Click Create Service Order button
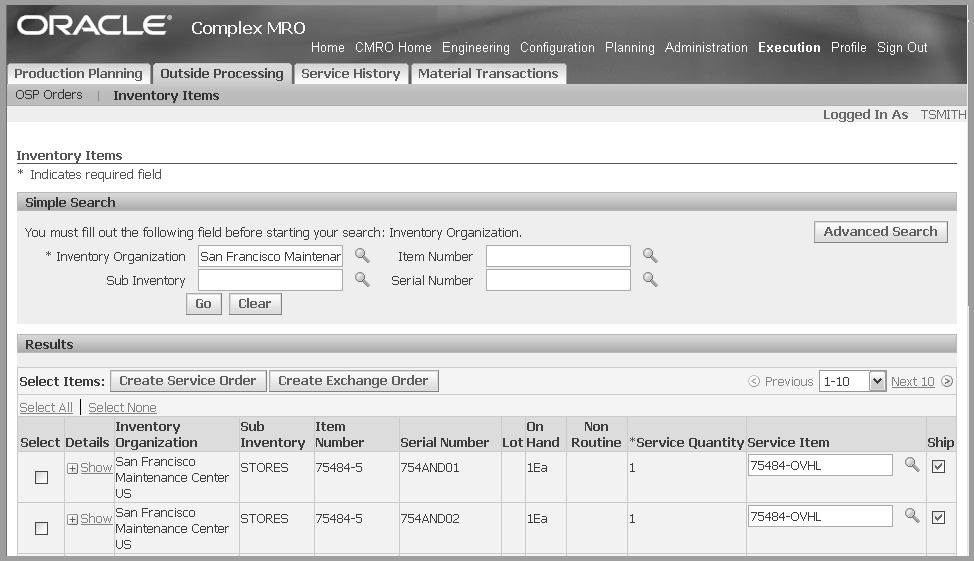The width and height of the screenshot is (974, 561). point(188,381)
